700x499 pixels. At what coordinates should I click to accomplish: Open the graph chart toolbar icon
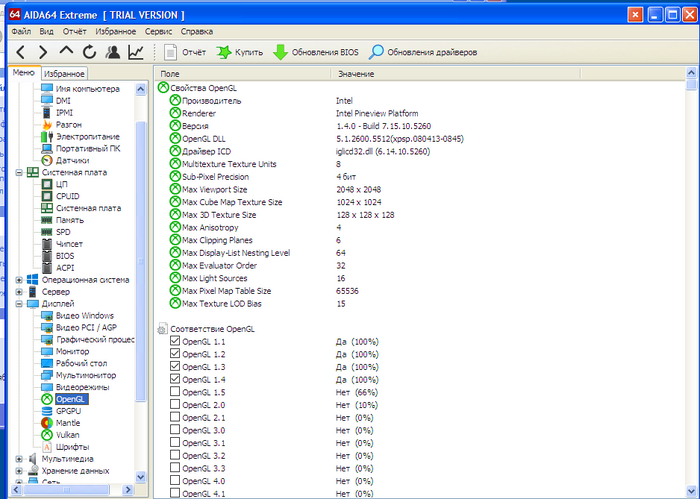135,52
